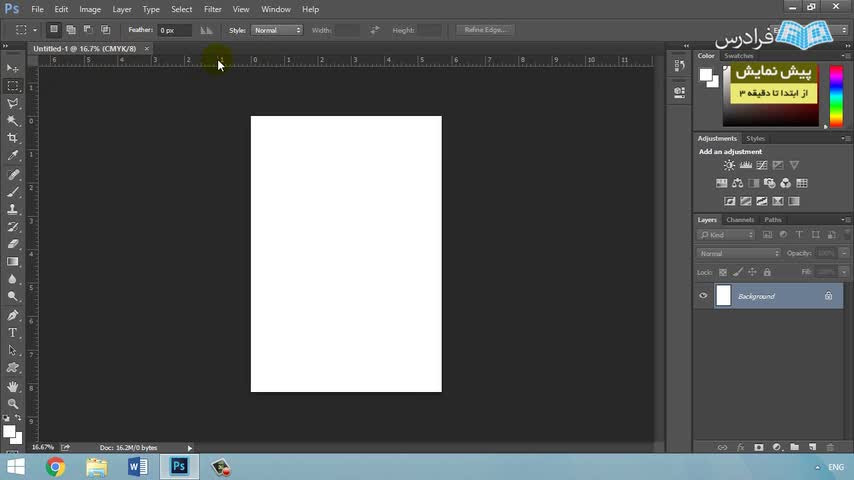Image resolution: width=854 pixels, height=480 pixels.
Task: Open the layer blending mode dropdown
Action: [x=739, y=253]
